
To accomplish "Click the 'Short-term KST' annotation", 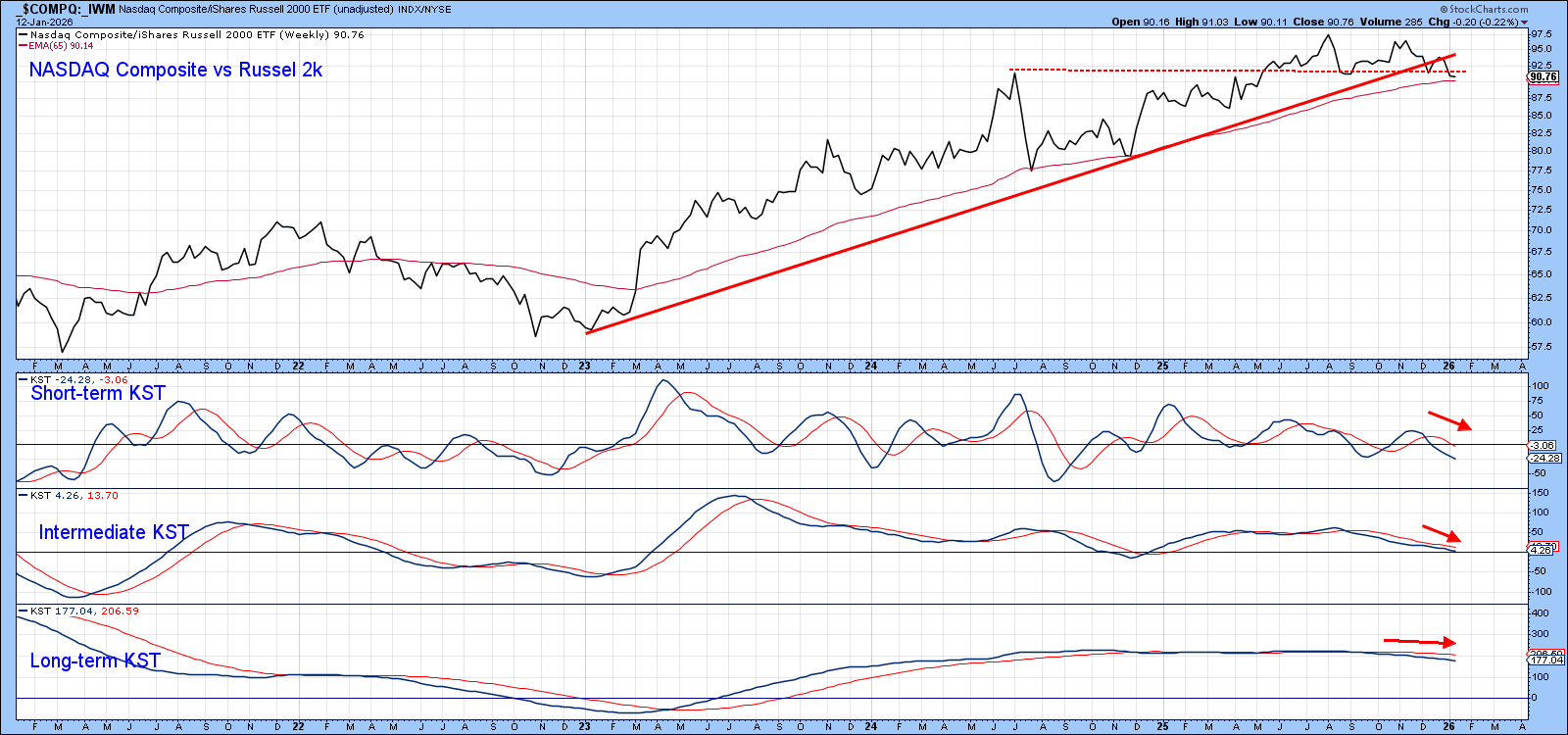I will click(98, 393).
